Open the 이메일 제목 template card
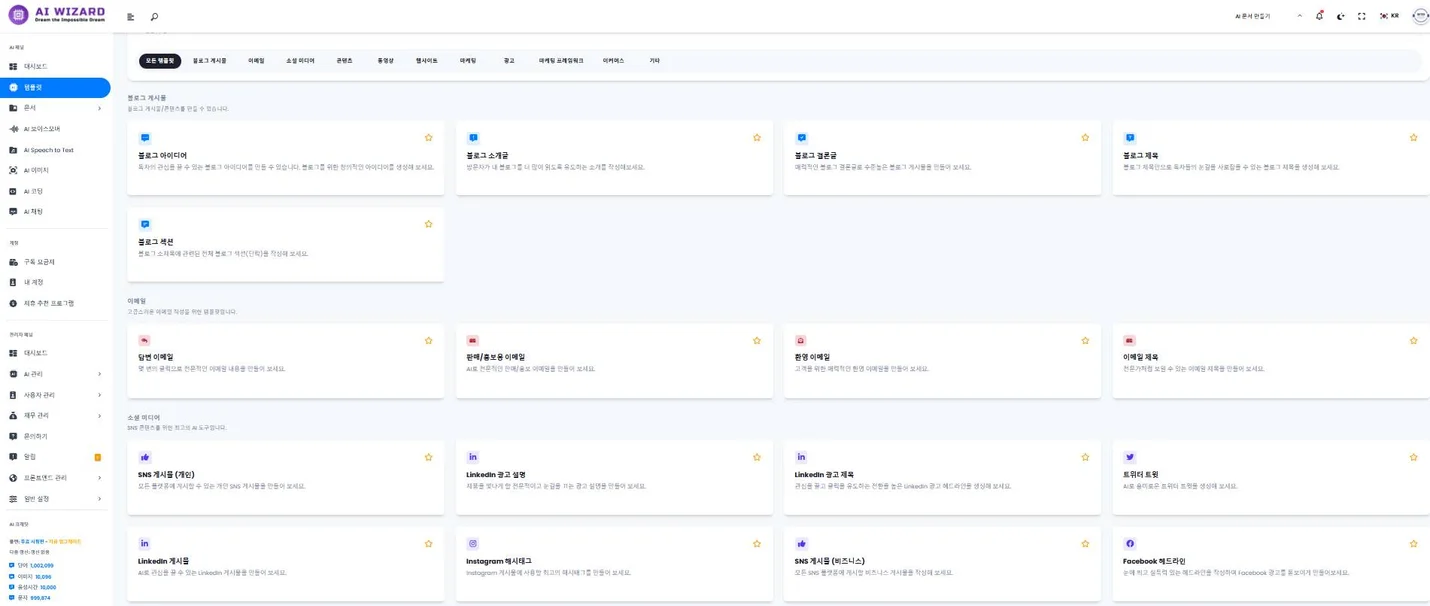The height and width of the screenshot is (606, 1430). 1271,361
